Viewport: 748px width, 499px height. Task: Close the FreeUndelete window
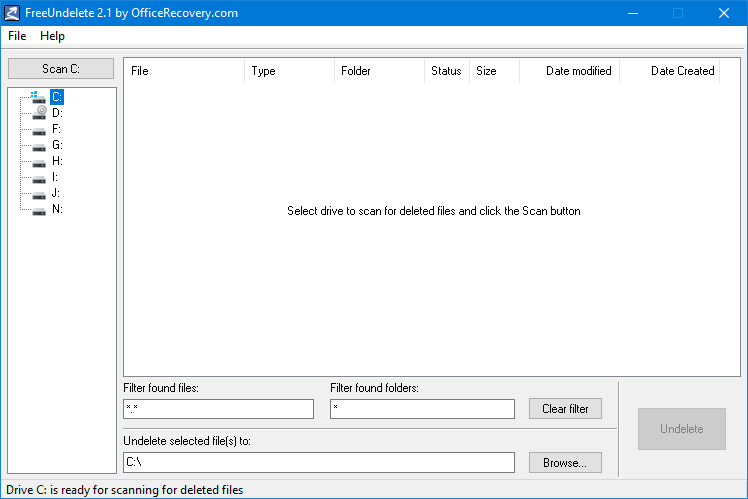(724, 13)
